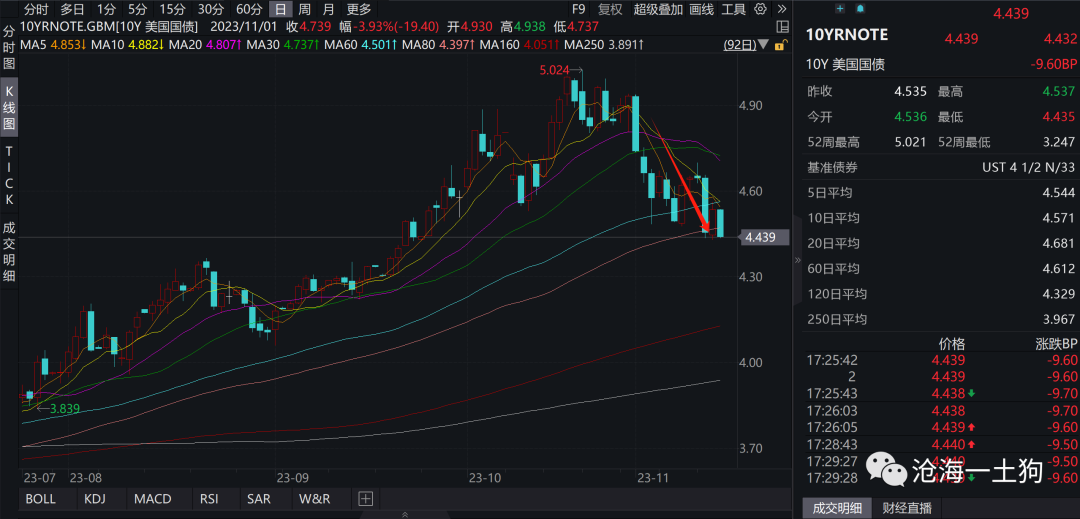Screen dimensions: 1080x519
Task: Set a price alert with bell icon
Action: tap(860, 8)
